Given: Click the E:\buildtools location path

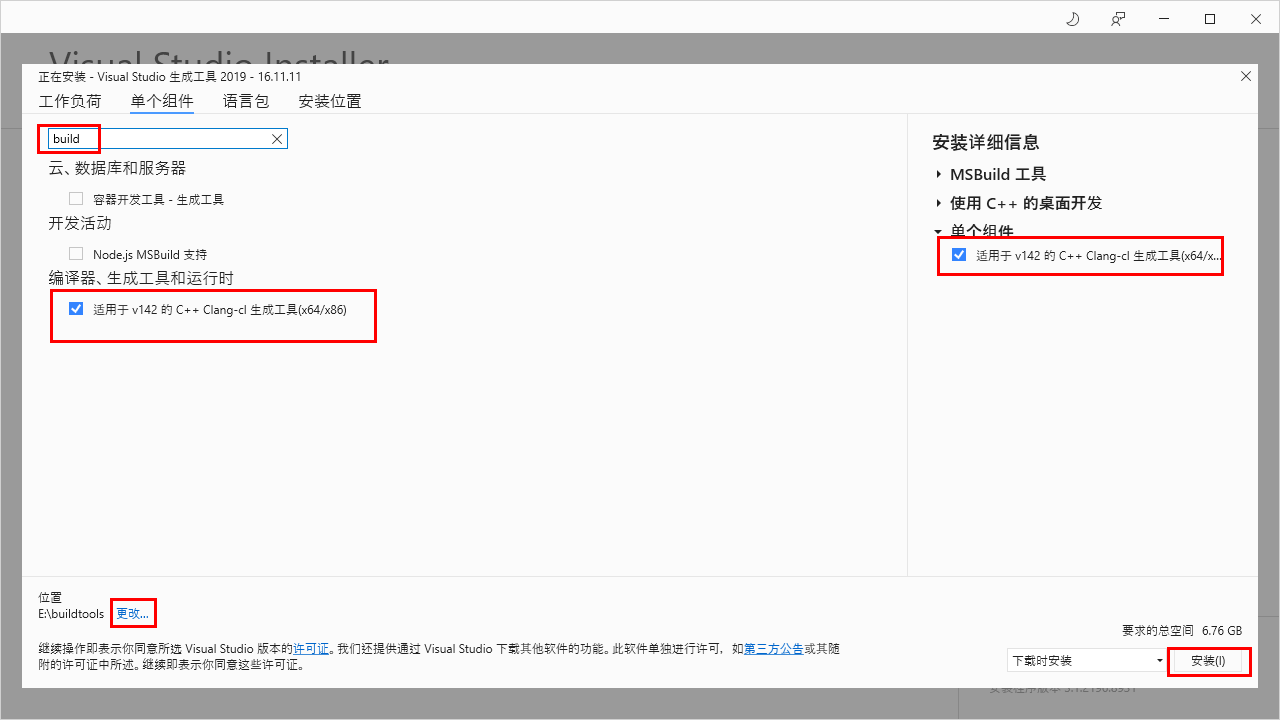Looking at the screenshot, I should (71, 613).
